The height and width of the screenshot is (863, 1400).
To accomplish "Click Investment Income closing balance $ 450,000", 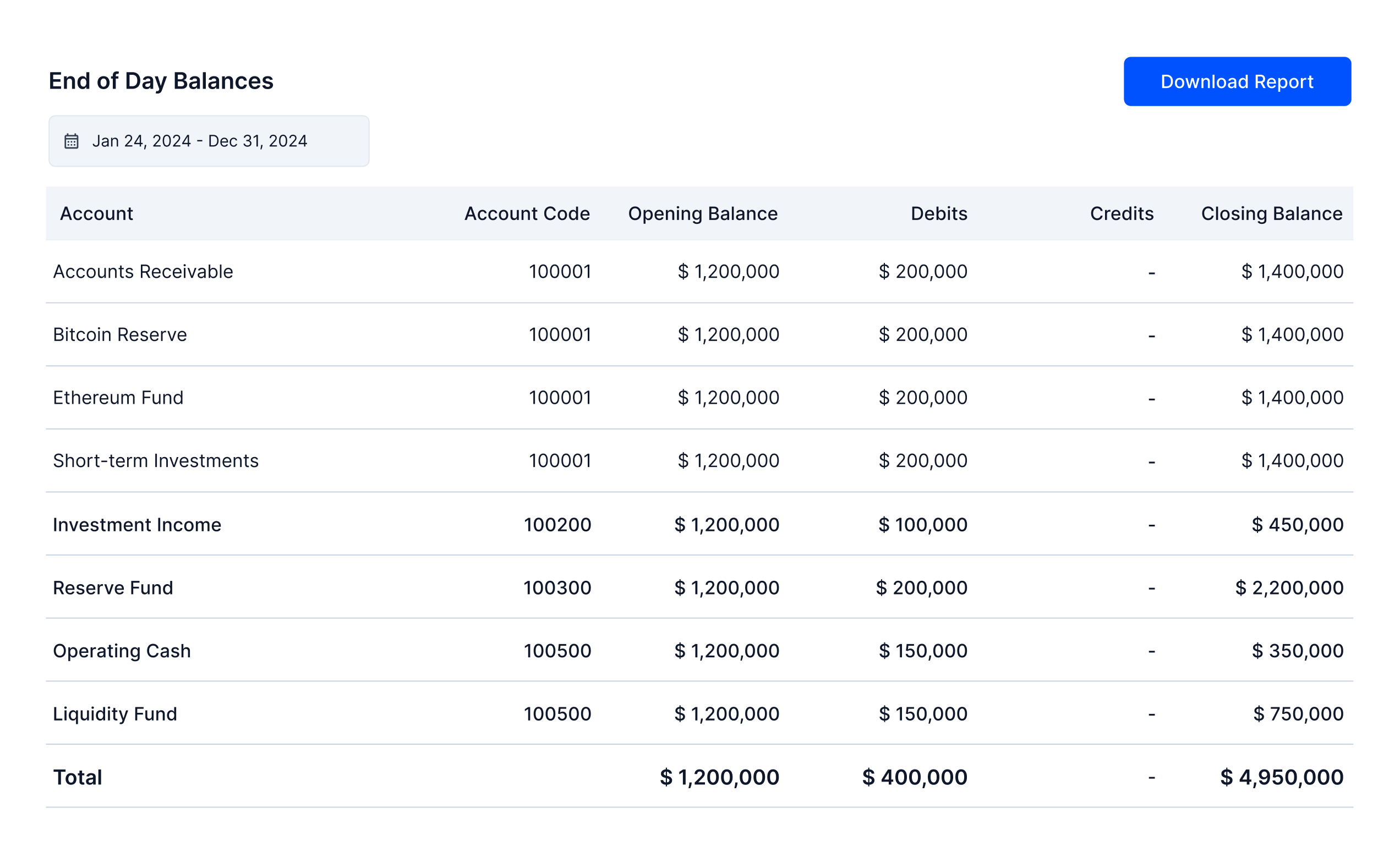I will tap(1297, 525).
